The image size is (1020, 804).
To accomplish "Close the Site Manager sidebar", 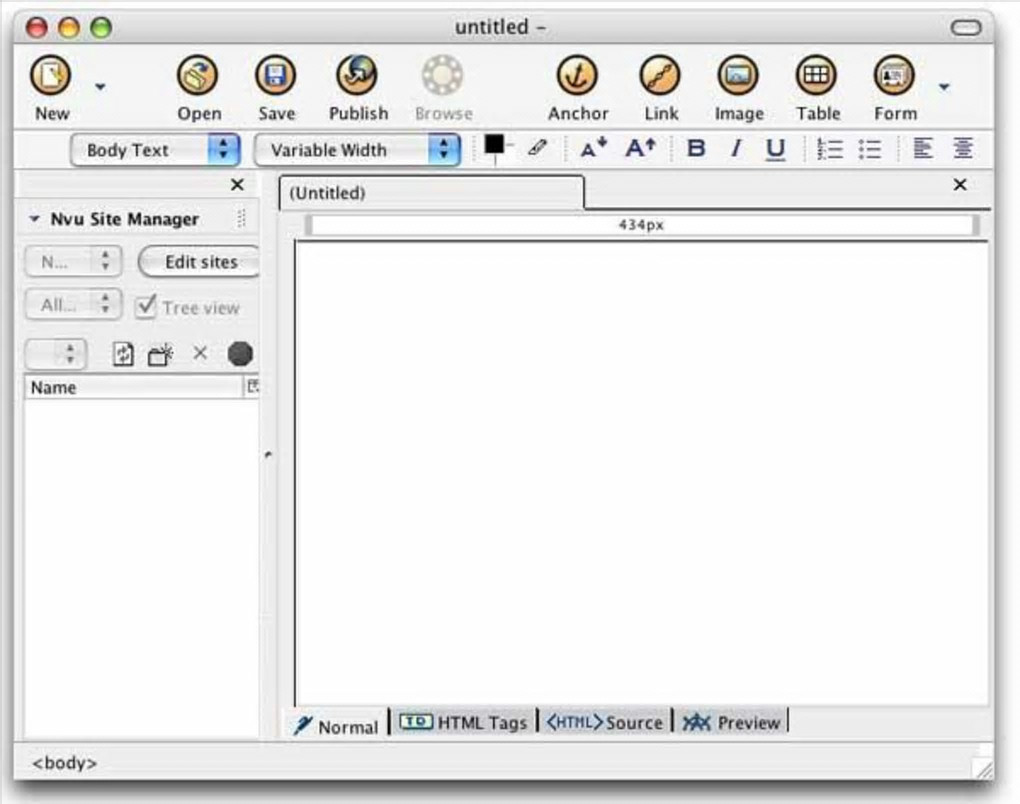I will [x=237, y=185].
